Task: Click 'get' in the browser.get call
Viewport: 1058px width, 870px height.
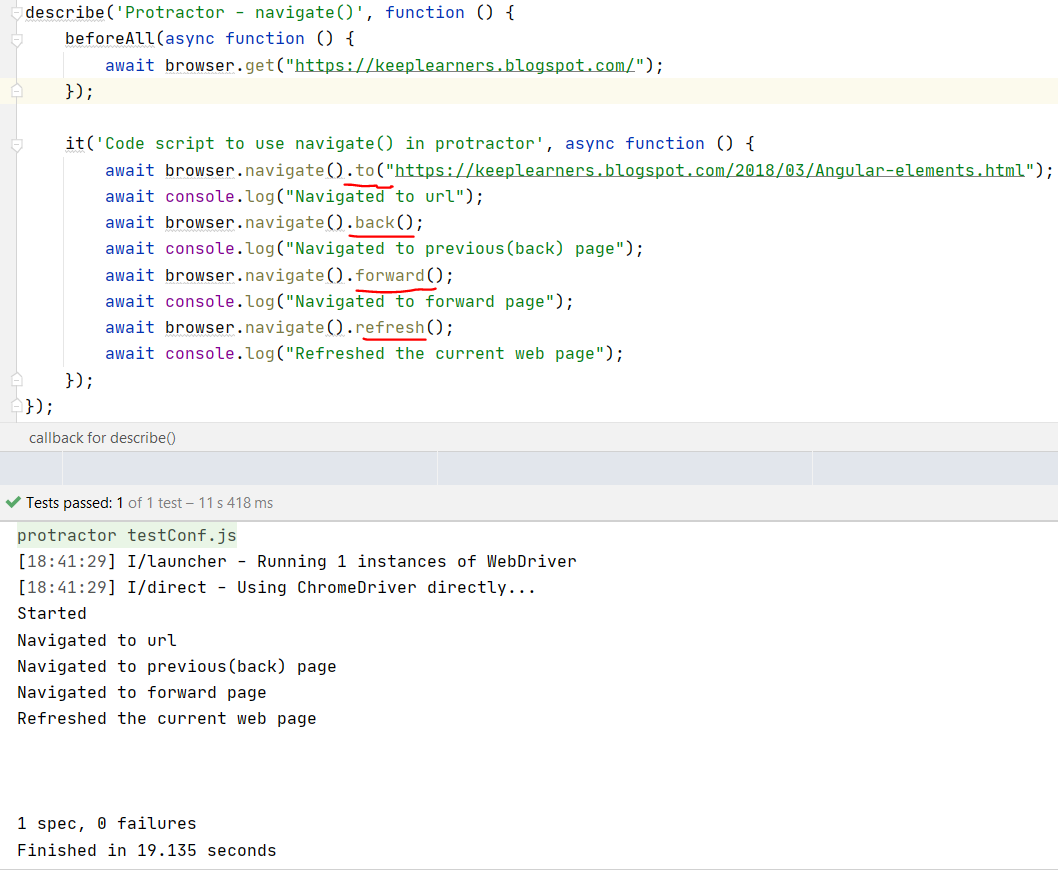Action: 260,65
